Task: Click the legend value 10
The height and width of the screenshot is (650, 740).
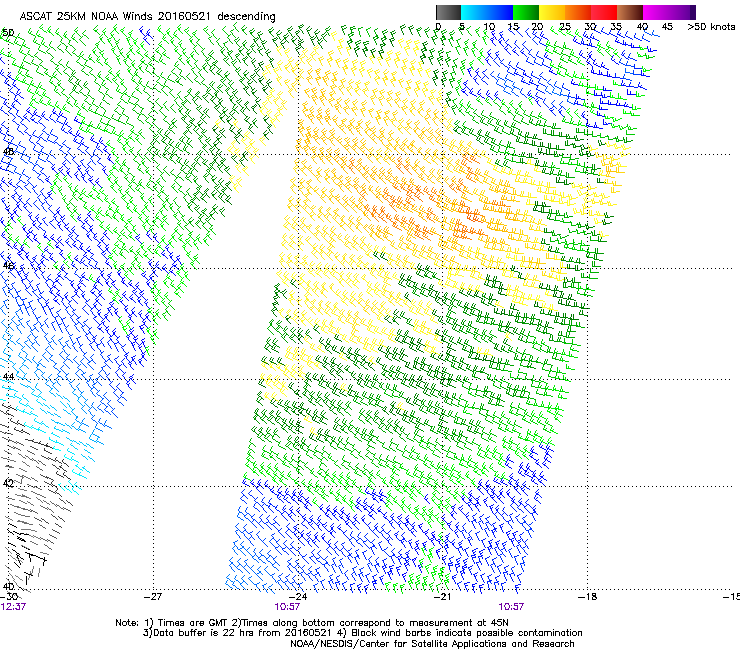Action: pyautogui.click(x=489, y=26)
